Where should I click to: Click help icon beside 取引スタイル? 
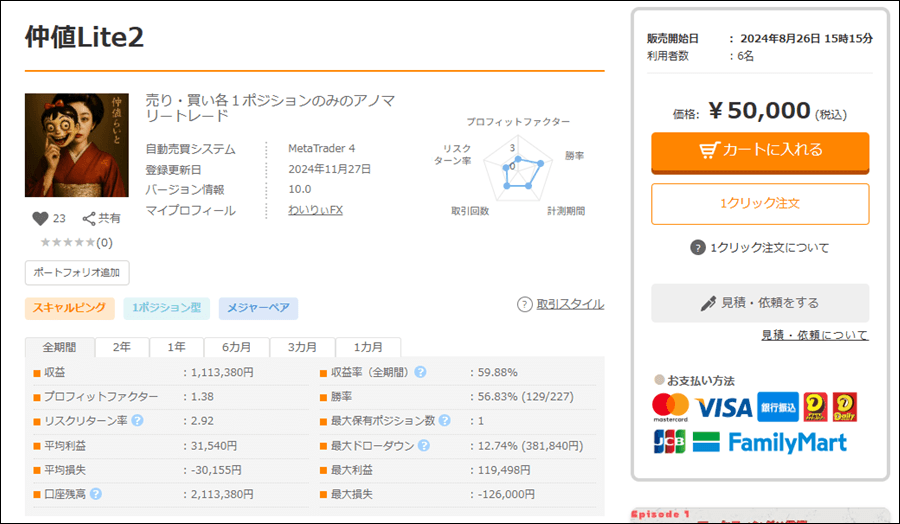pyautogui.click(x=524, y=304)
